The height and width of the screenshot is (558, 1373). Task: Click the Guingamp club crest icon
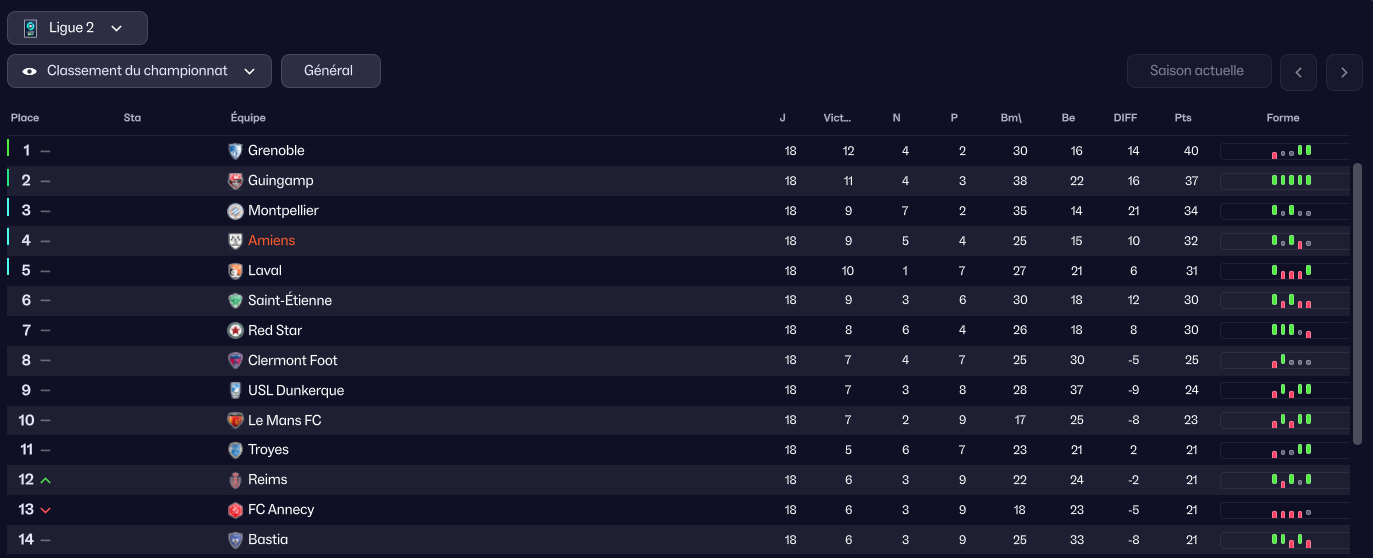235,181
